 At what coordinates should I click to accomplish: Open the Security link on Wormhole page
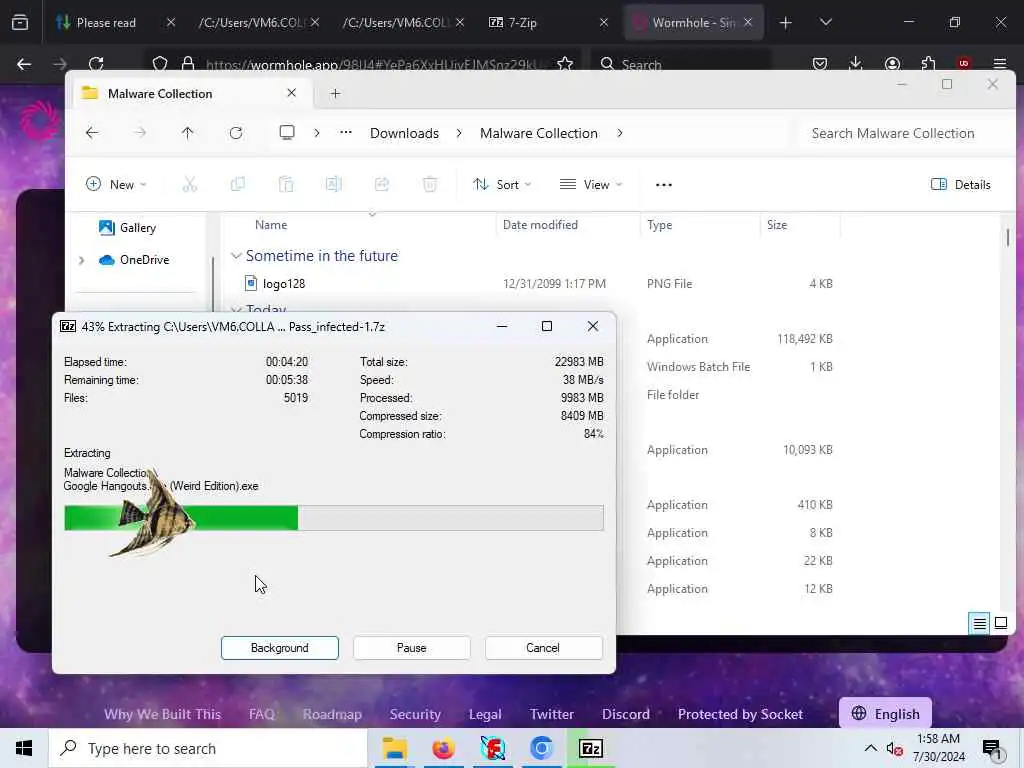pyautogui.click(x=415, y=714)
